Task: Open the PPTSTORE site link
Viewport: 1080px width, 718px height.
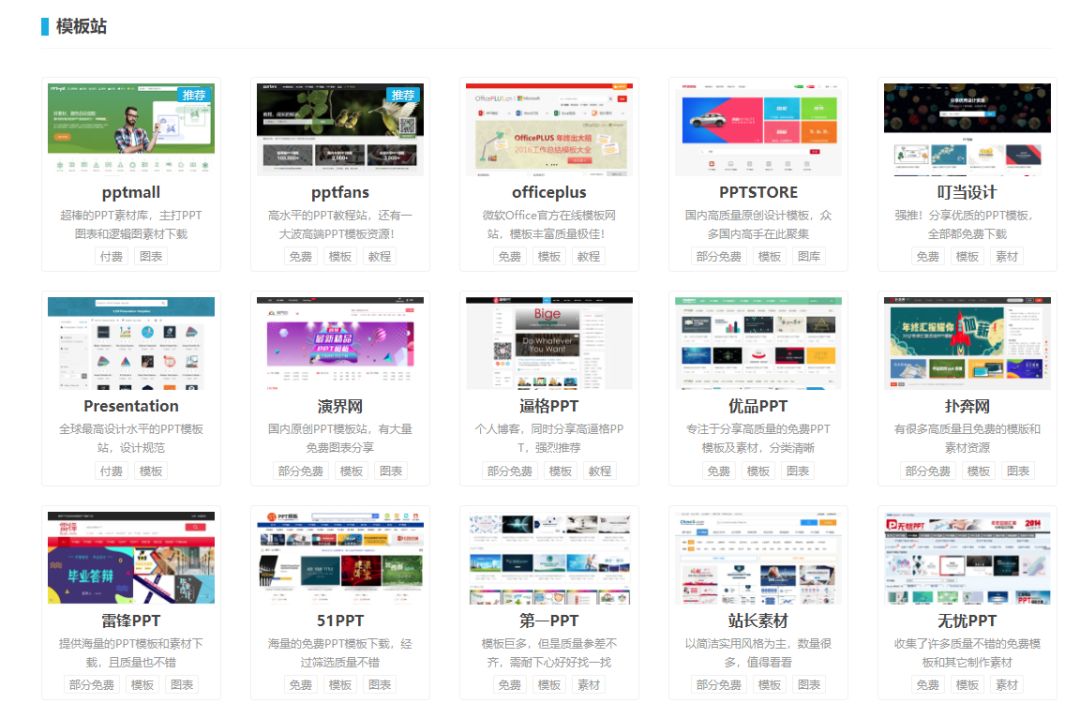Action: 758,192
